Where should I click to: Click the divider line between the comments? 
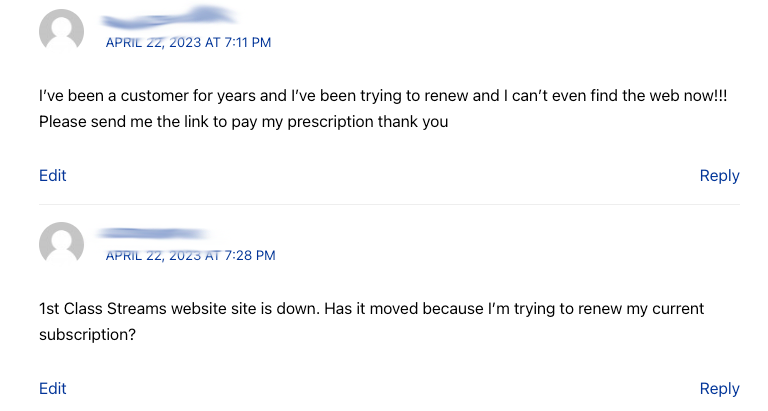pyautogui.click(x=389, y=205)
